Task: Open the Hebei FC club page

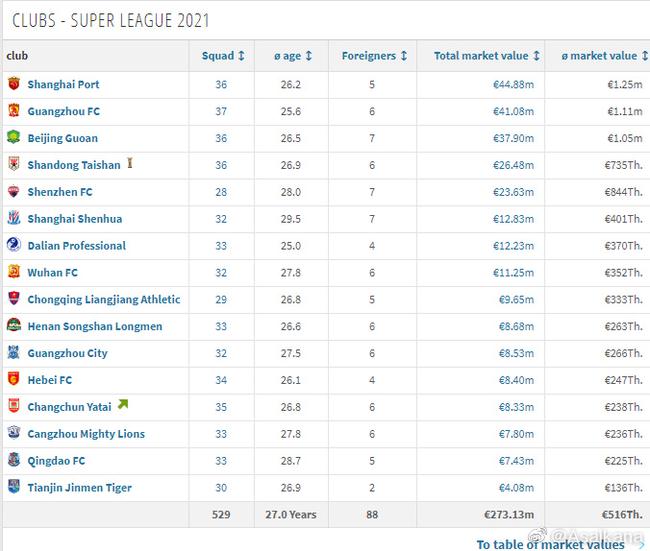Action: point(50,380)
